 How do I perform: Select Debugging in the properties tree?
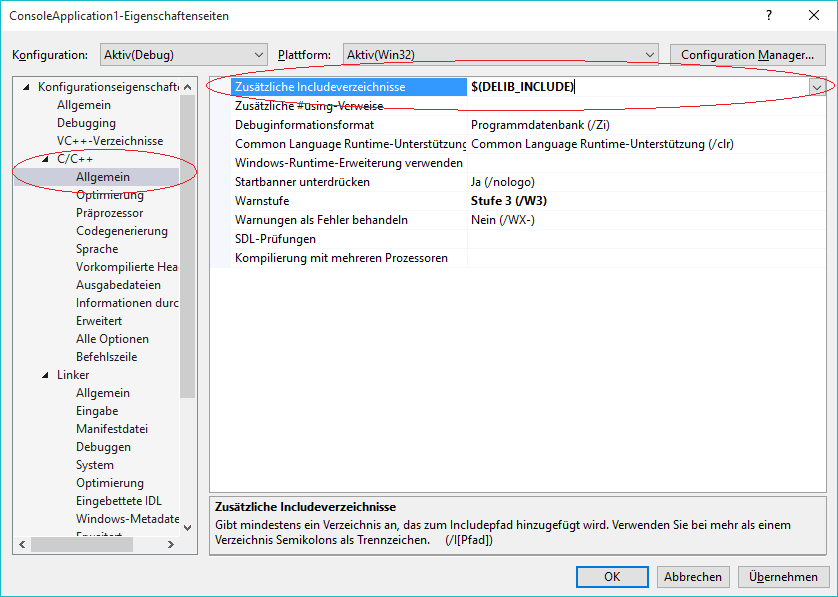point(86,123)
